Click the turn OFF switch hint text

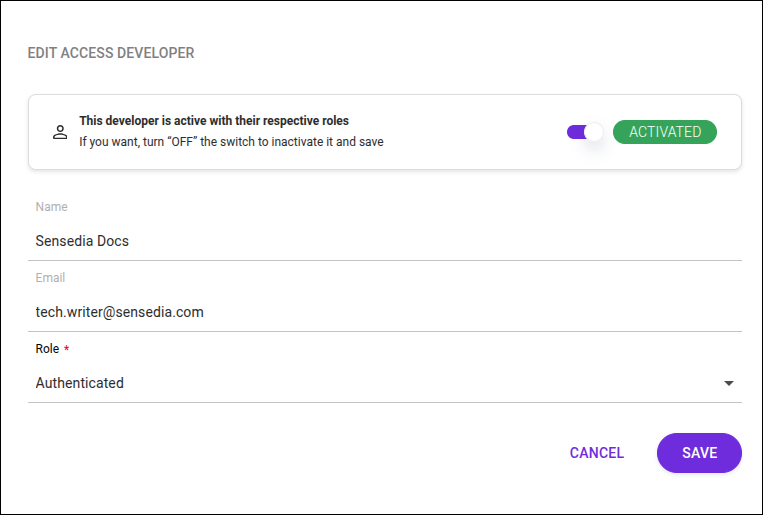pos(231,142)
